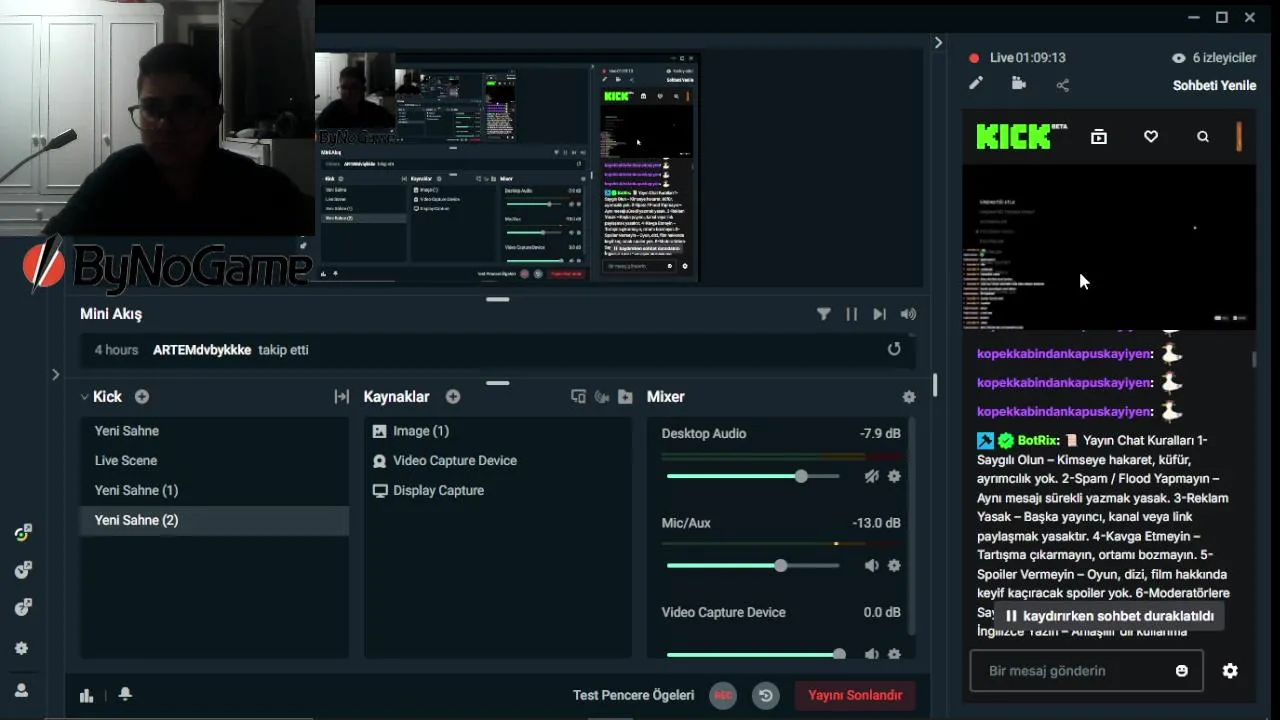Add a new source in Kaynaklar
The image size is (1280, 720).
pyautogui.click(x=453, y=397)
